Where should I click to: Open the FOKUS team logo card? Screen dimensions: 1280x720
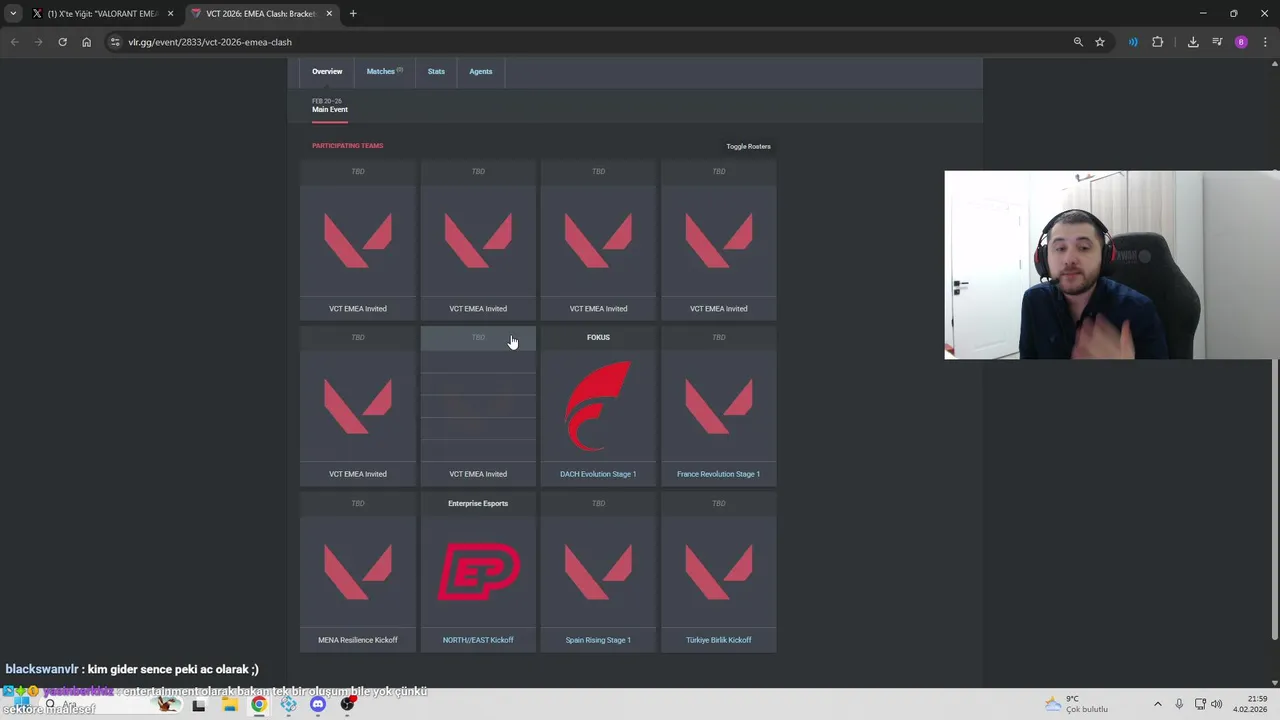tap(598, 406)
